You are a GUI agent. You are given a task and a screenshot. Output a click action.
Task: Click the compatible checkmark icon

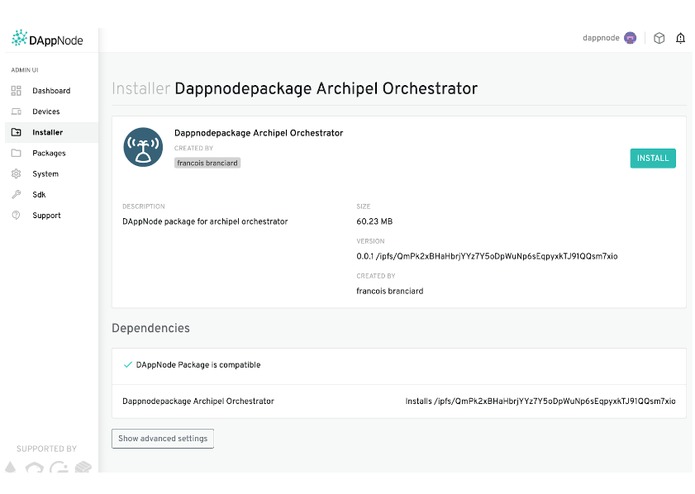coord(128,365)
